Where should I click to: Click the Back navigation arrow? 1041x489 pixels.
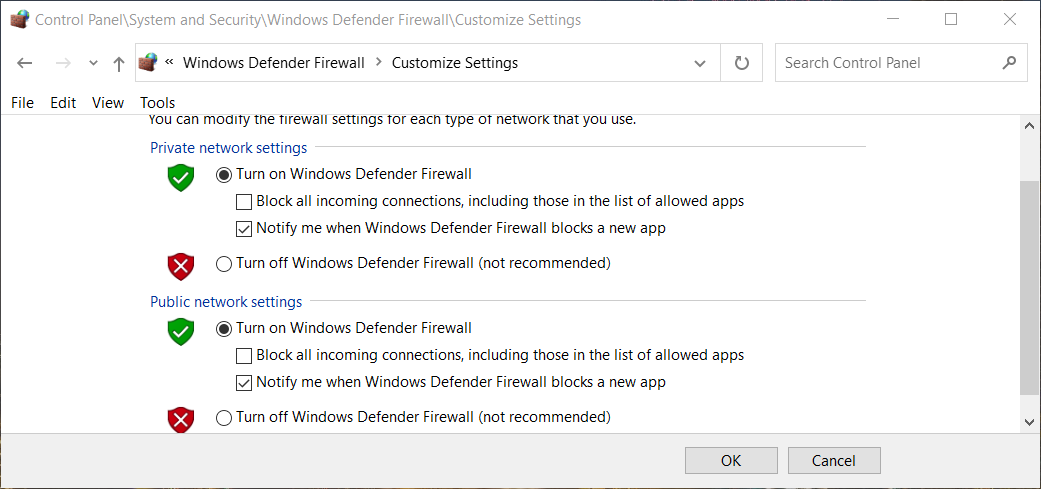point(25,63)
